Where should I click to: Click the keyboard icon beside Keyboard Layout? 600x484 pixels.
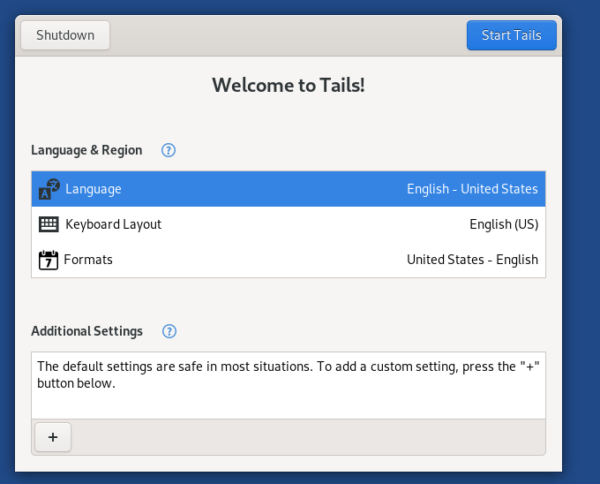point(49,224)
